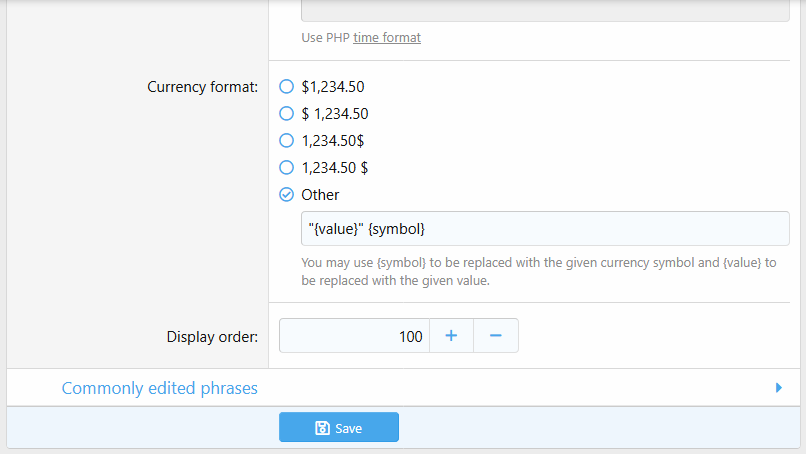Focus the Display order number field
Viewport: 806px width, 454px height.
[x=354, y=336]
